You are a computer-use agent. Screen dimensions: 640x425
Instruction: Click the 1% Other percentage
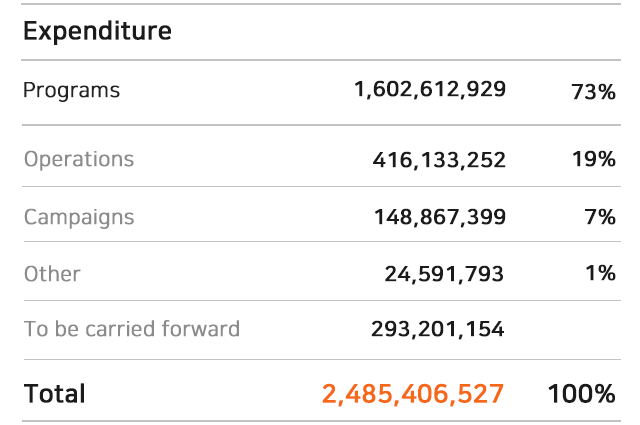(600, 273)
